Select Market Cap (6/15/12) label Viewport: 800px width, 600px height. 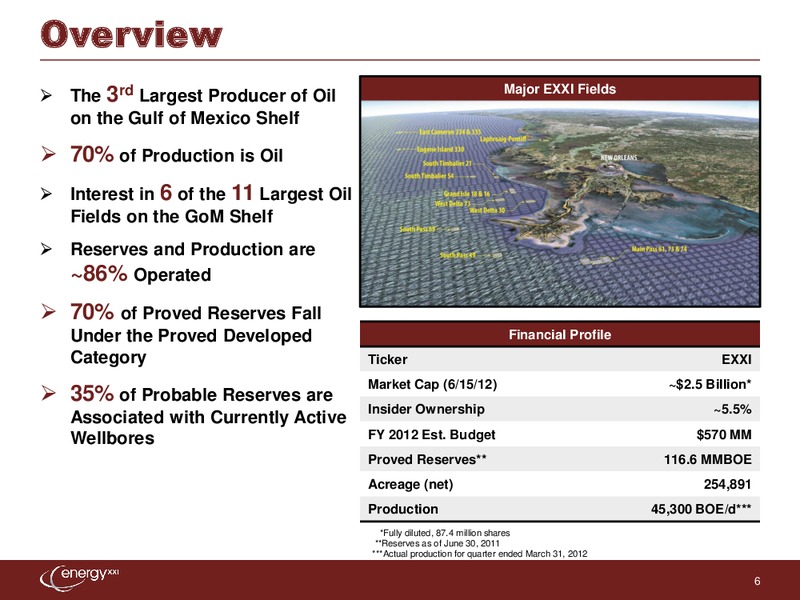pyautogui.click(x=432, y=384)
